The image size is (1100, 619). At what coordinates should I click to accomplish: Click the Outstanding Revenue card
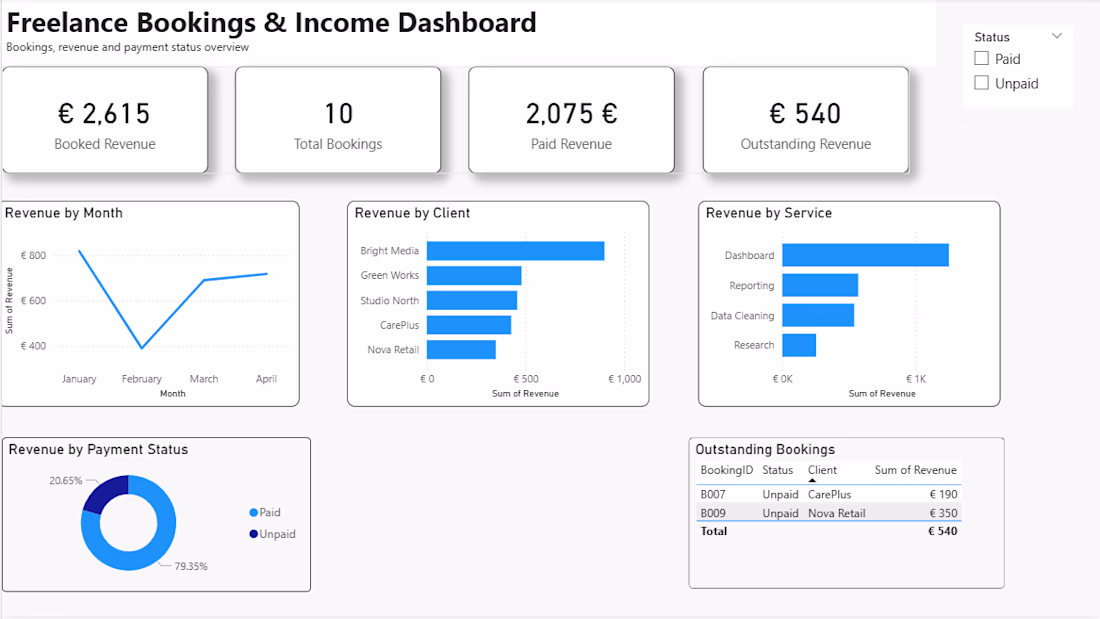click(806, 120)
